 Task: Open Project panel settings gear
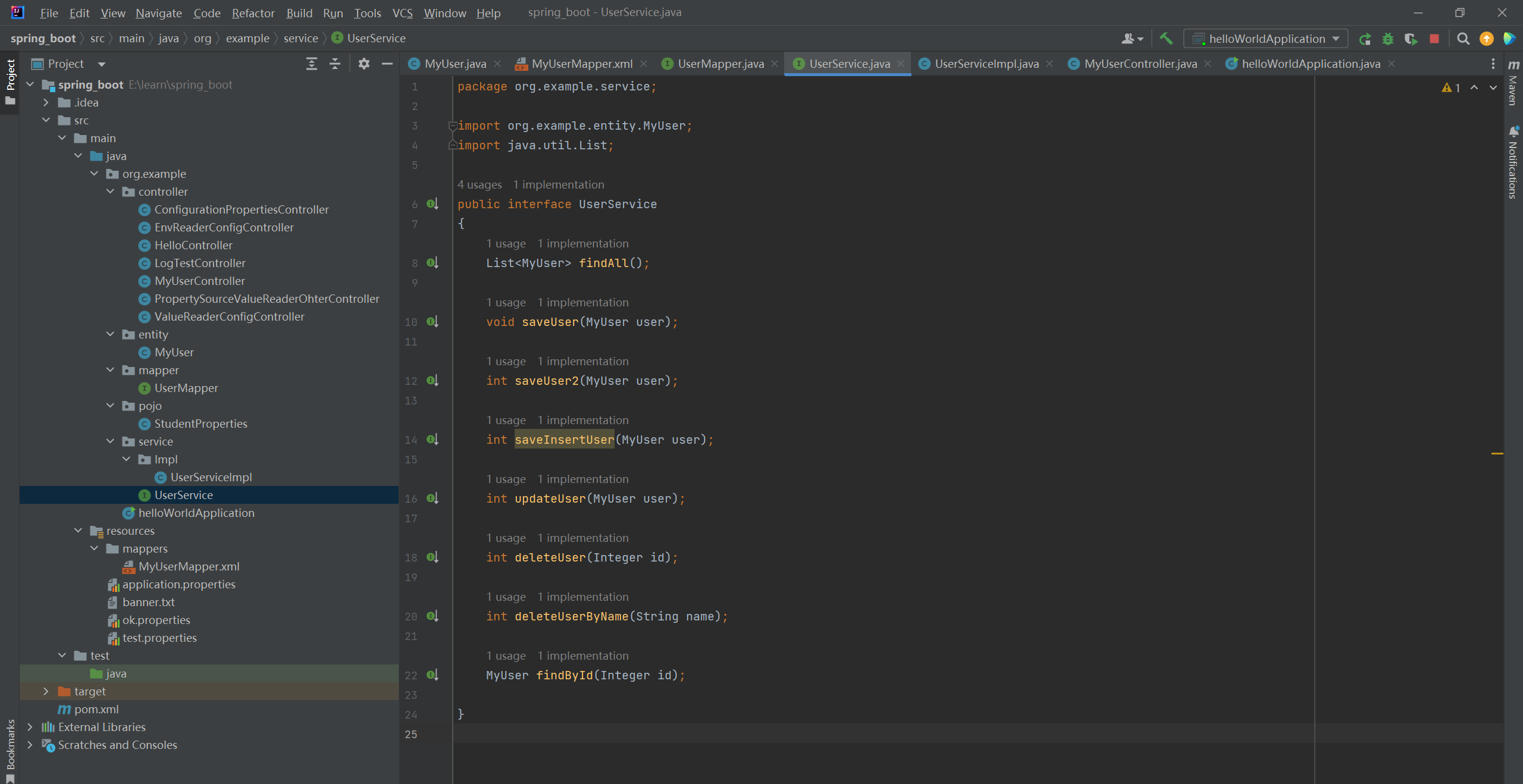364,64
